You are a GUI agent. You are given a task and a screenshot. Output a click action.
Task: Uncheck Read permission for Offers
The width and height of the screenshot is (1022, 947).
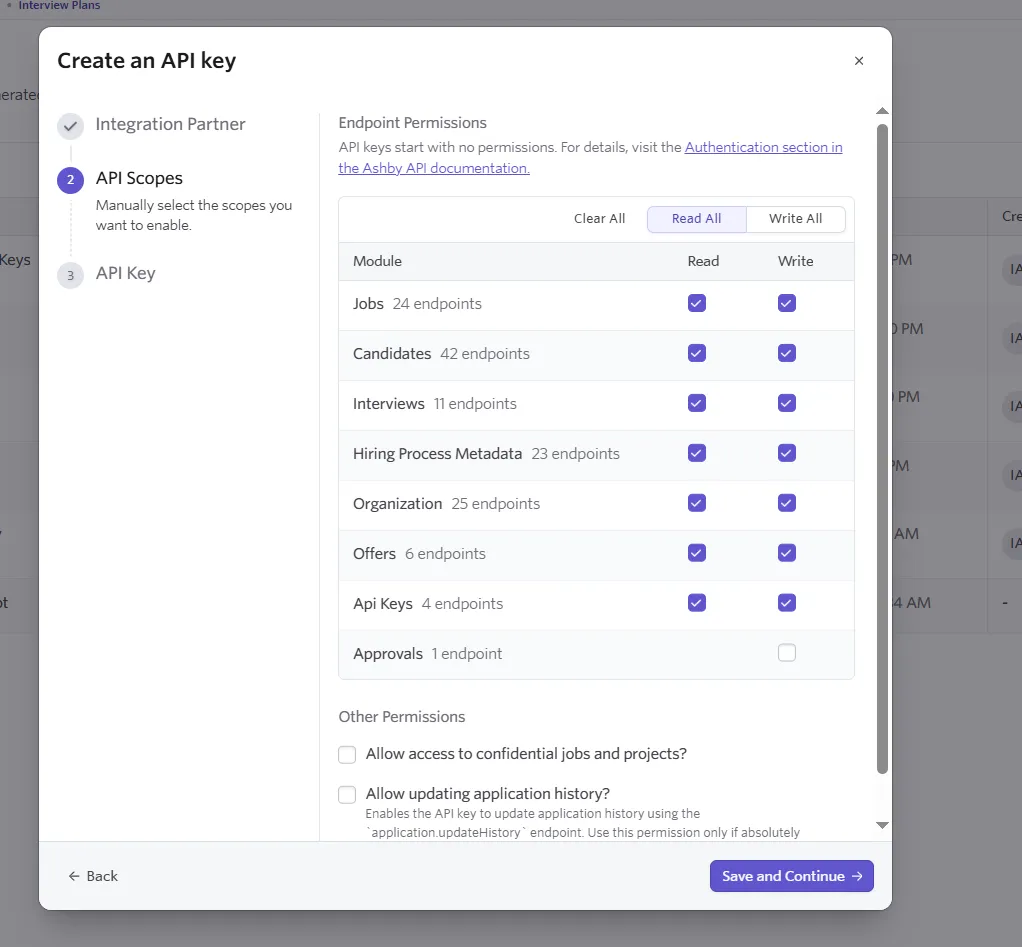coord(697,553)
